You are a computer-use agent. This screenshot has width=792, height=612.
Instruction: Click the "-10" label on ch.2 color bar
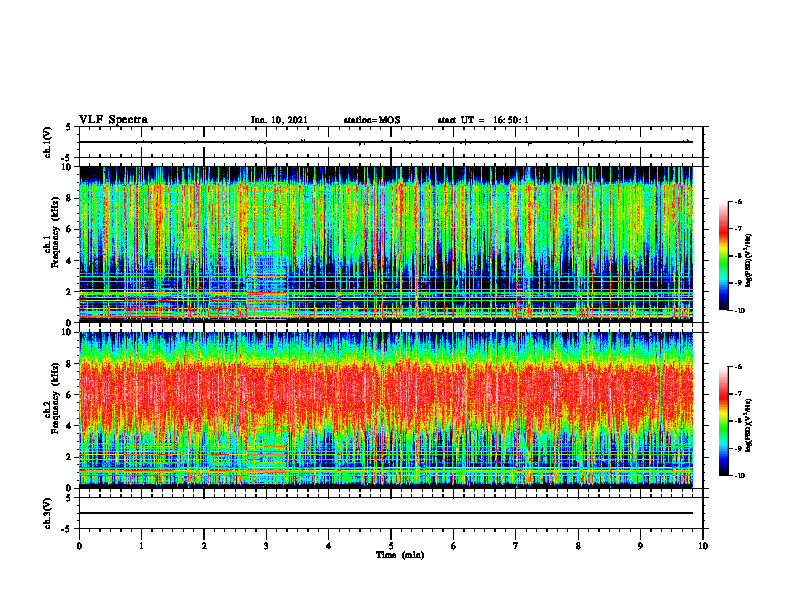[x=739, y=476]
